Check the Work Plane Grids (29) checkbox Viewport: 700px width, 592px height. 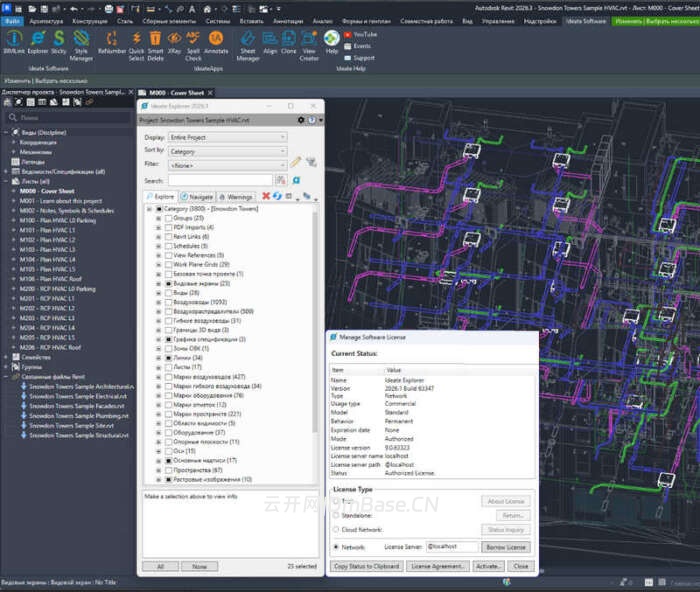(168, 265)
